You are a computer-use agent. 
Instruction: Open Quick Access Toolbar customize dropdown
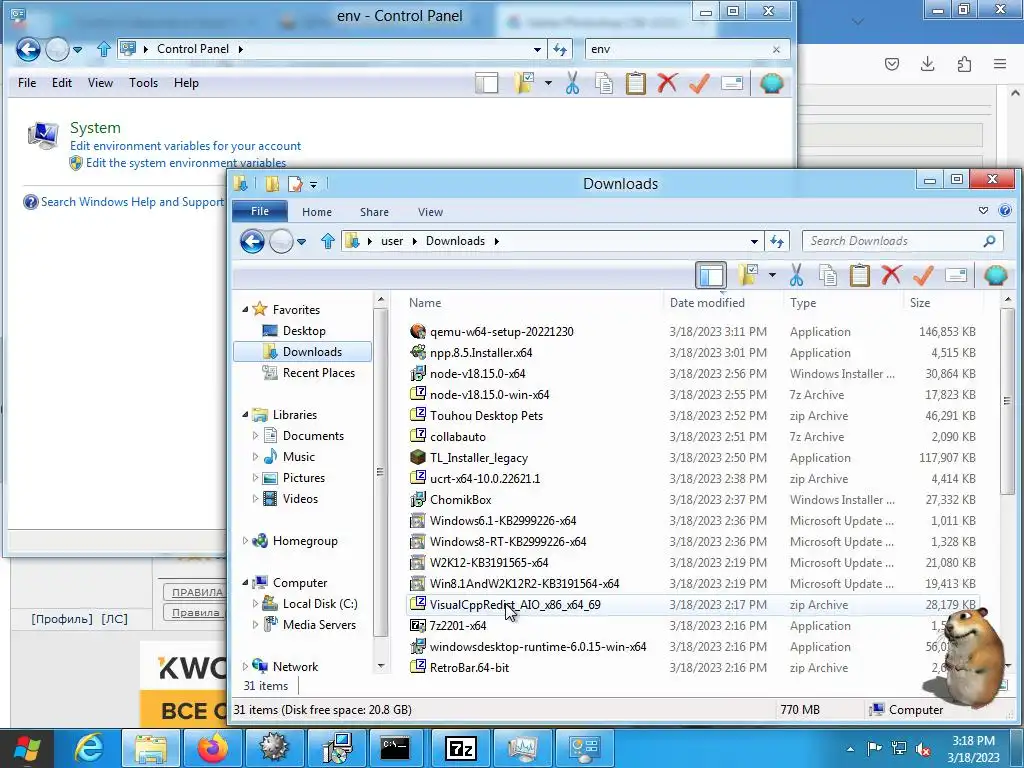313,185
